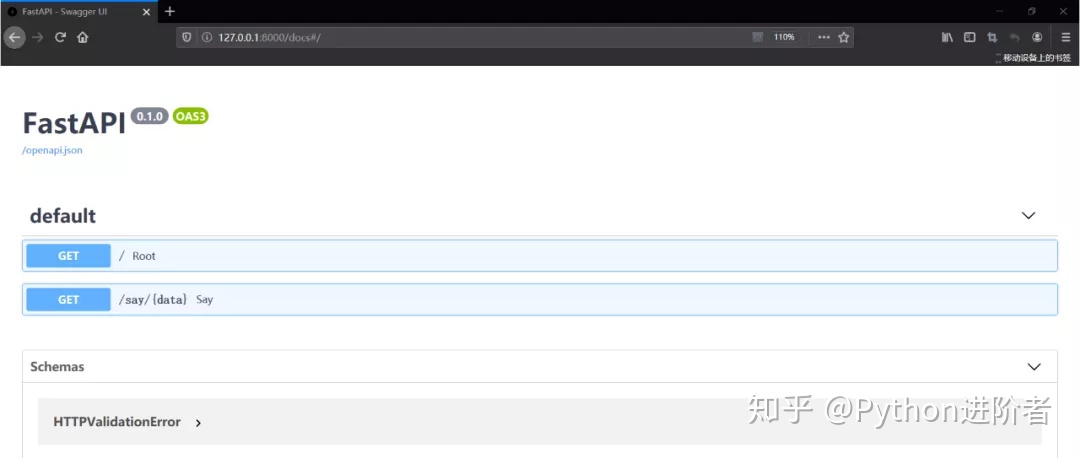
Task: Click the GET badge of /say/{data}
Action: point(68,300)
